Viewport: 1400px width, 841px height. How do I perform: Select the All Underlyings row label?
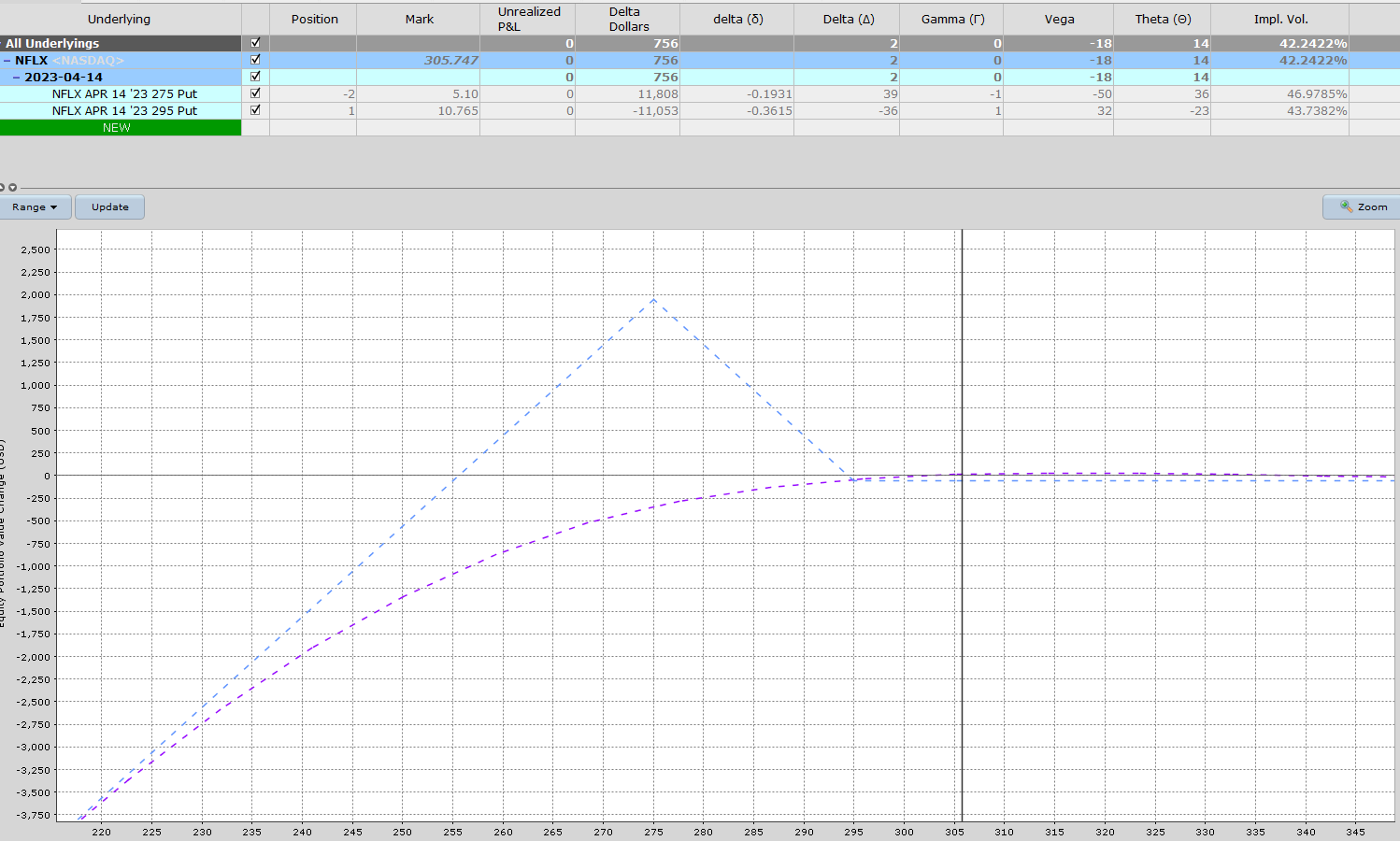point(52,43)
